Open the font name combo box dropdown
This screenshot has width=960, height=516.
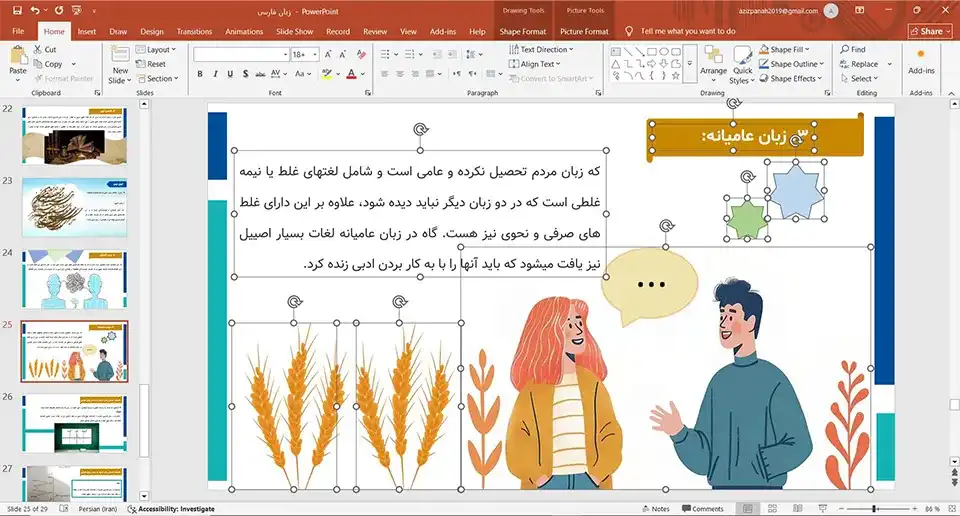(x=285, y=54)
